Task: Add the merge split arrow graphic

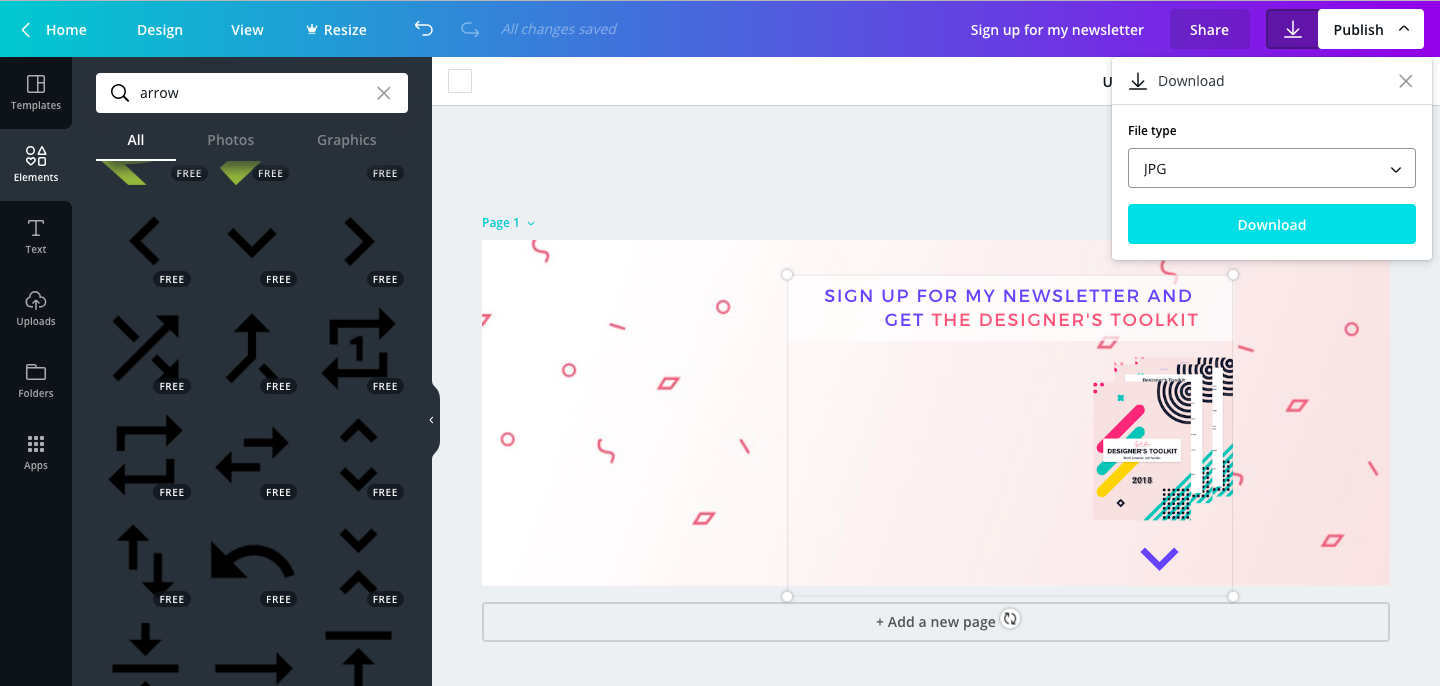Action: coord(251,347)
